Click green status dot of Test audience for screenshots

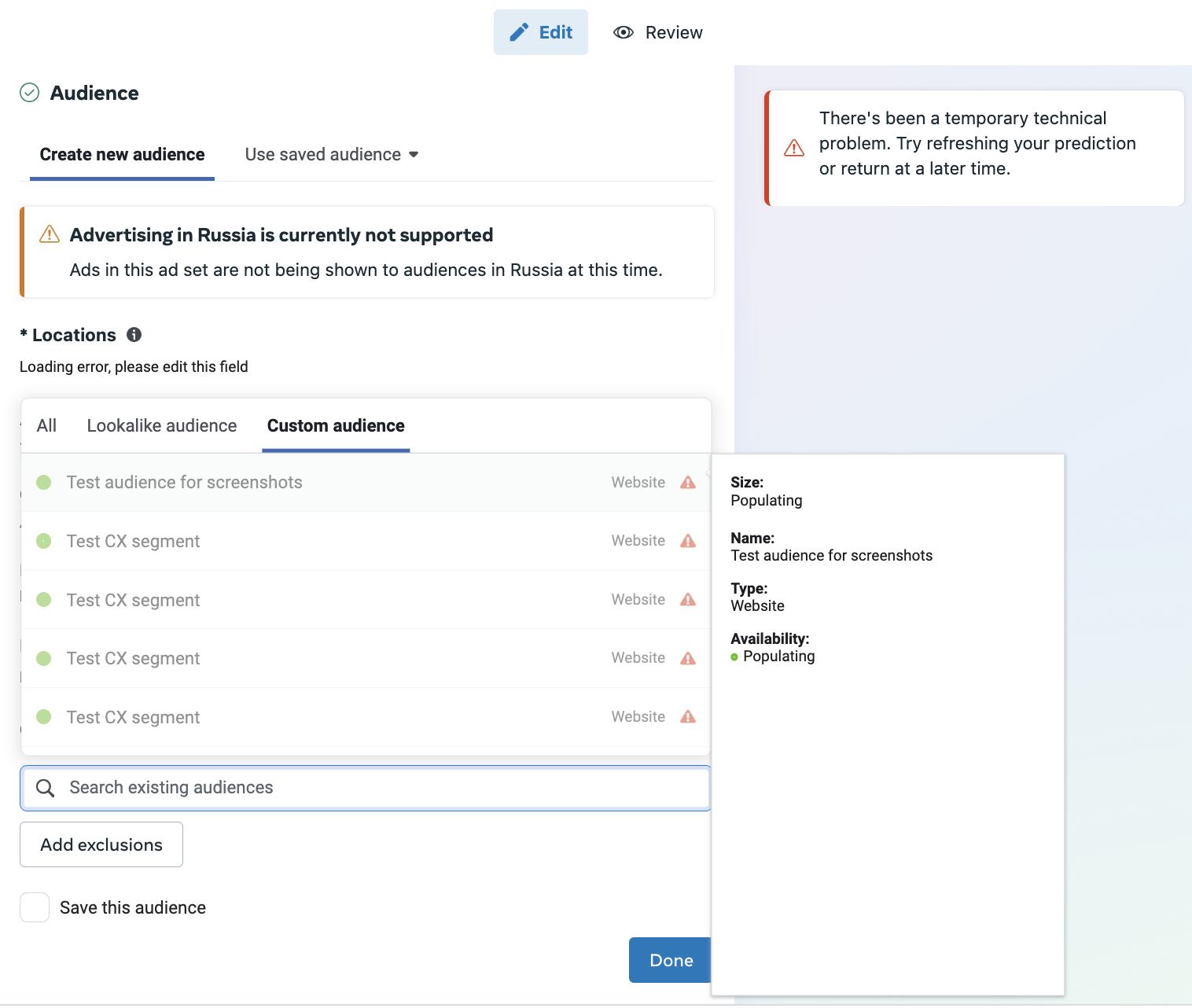pos(44,482)
